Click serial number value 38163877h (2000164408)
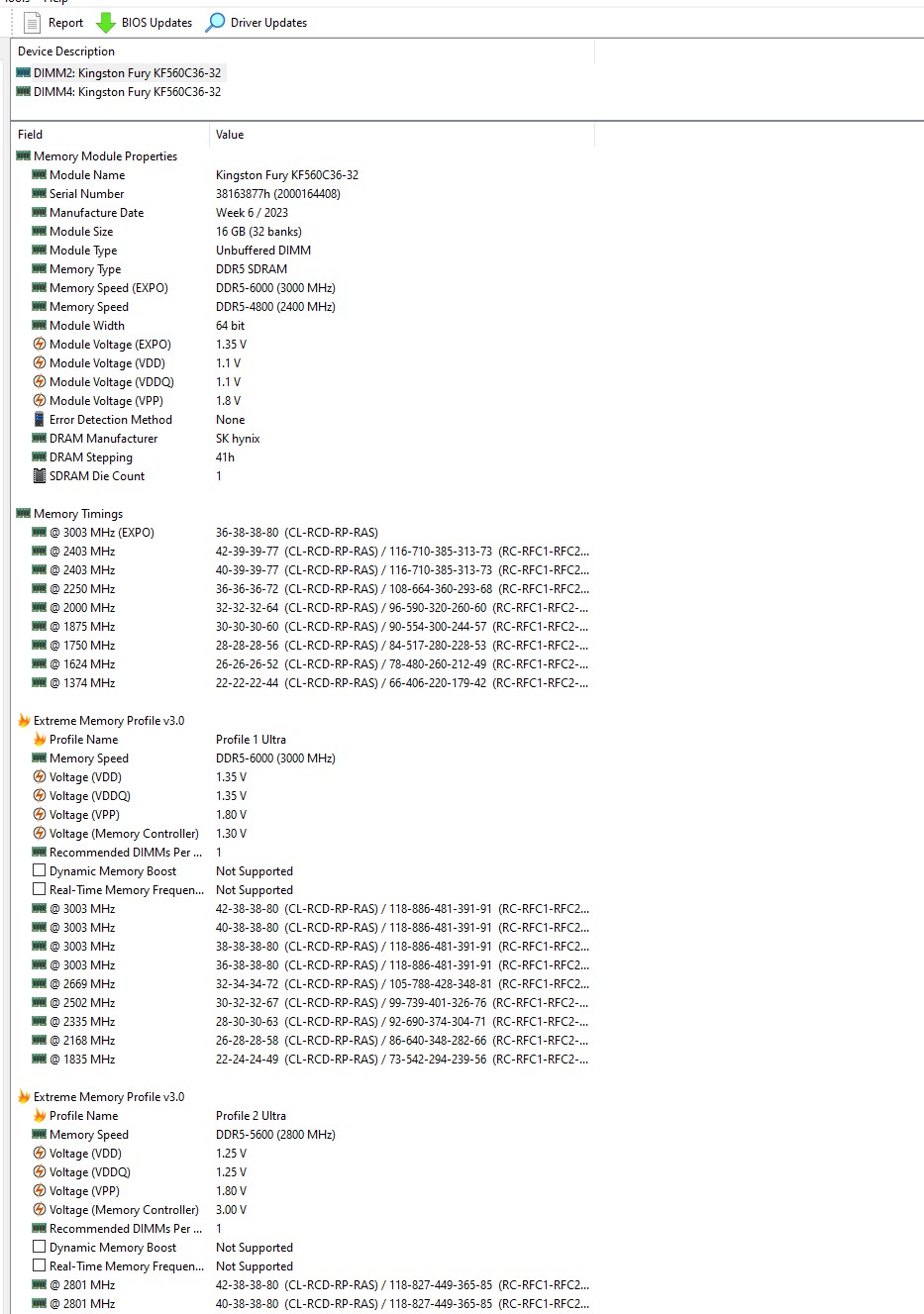Screen dimensions: 924x1314 pyautogui.click(x=278, y=194)
